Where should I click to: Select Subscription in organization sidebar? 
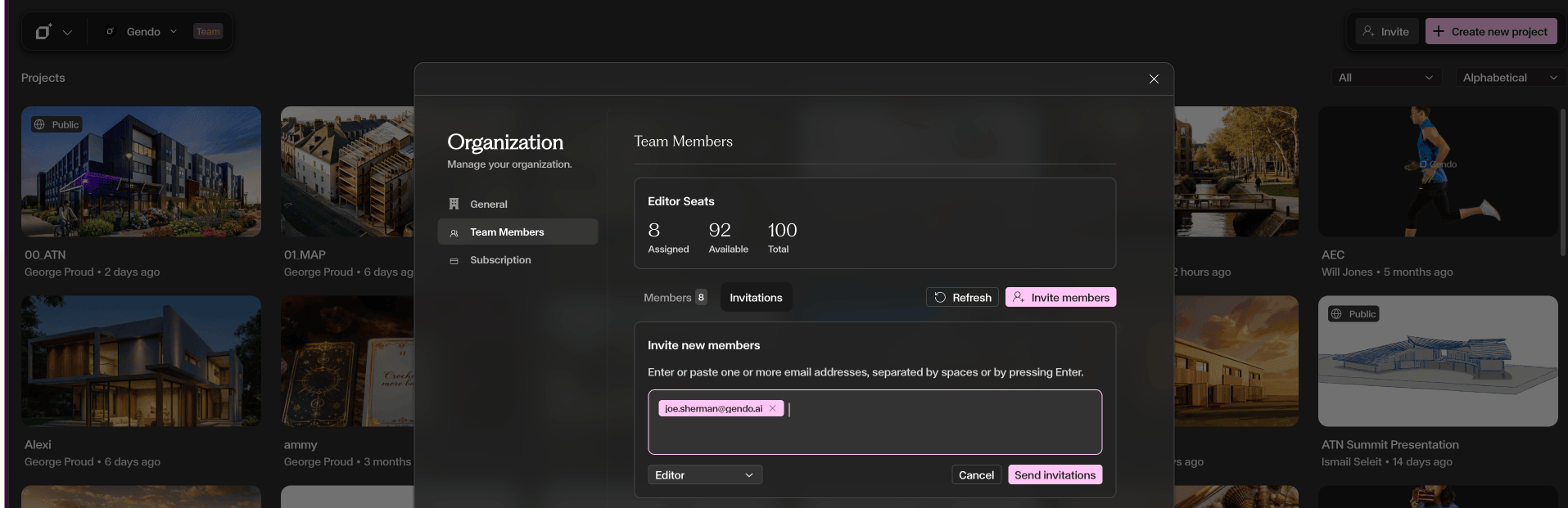[517, 260]
